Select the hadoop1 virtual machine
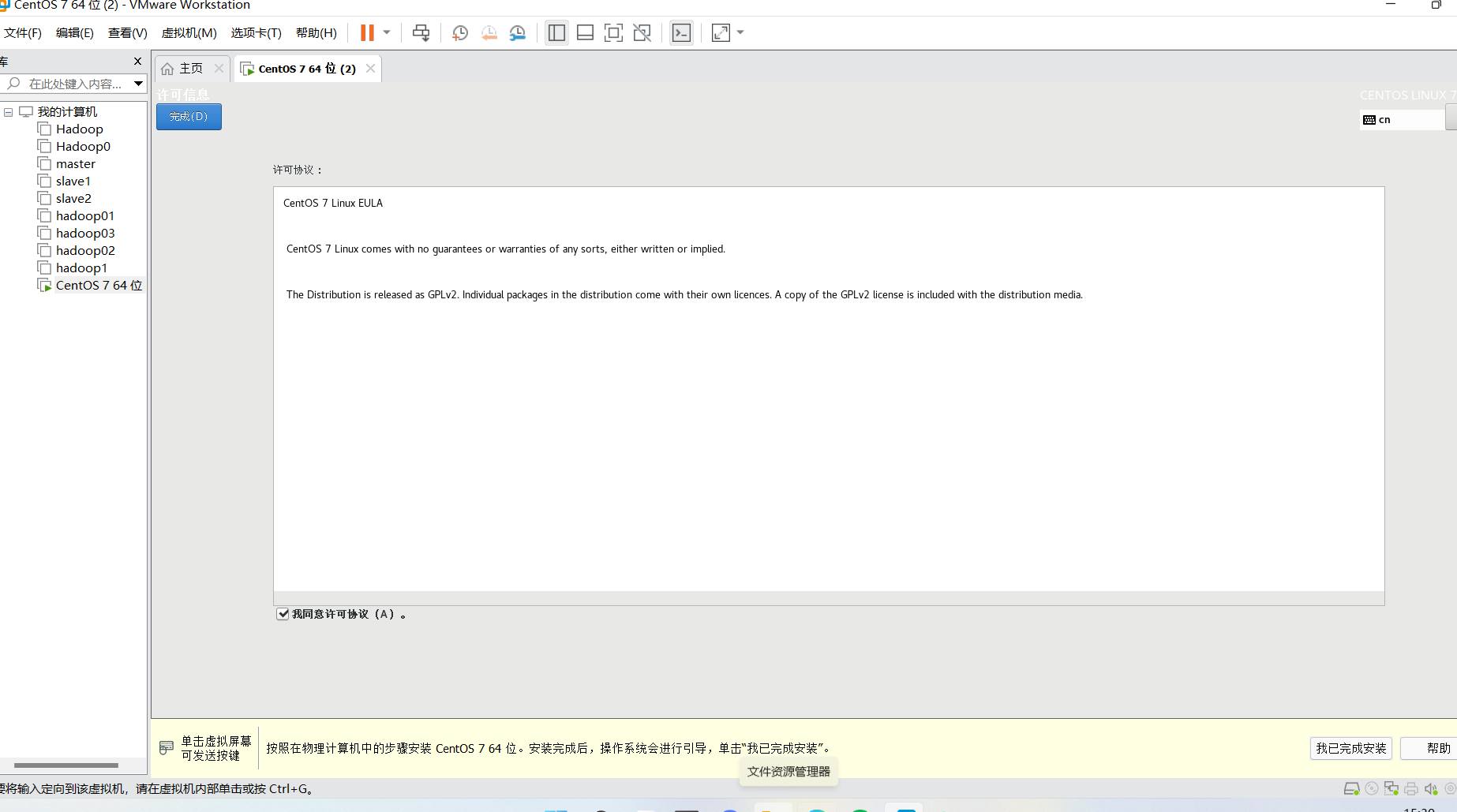Viewport: 1457px width, 812px height. tap(81, 268)
